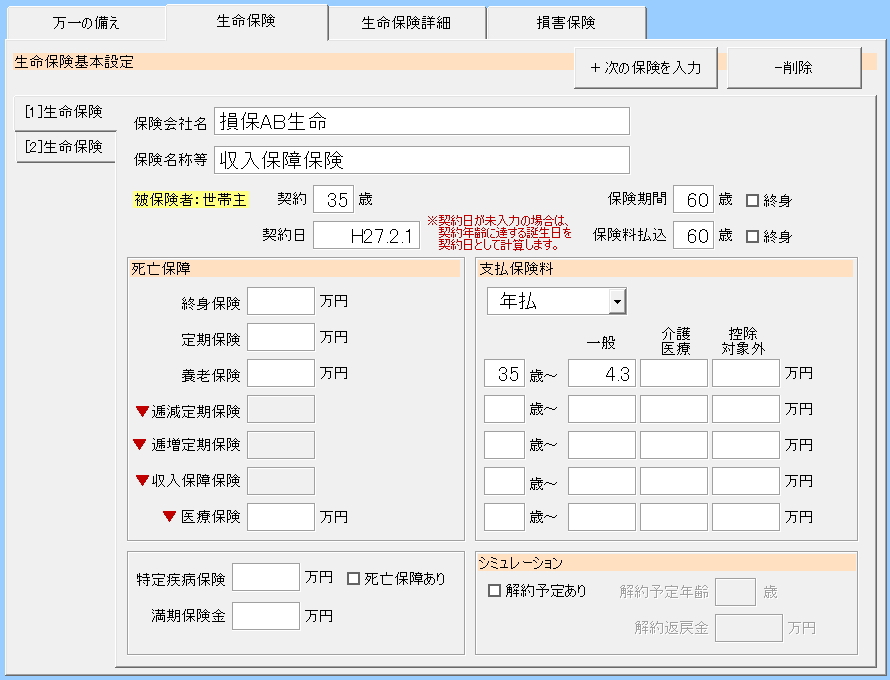The width and height of the screenshot is (890, 680).
Task: Click red triangle beside 医療保険
Action: 169,517
